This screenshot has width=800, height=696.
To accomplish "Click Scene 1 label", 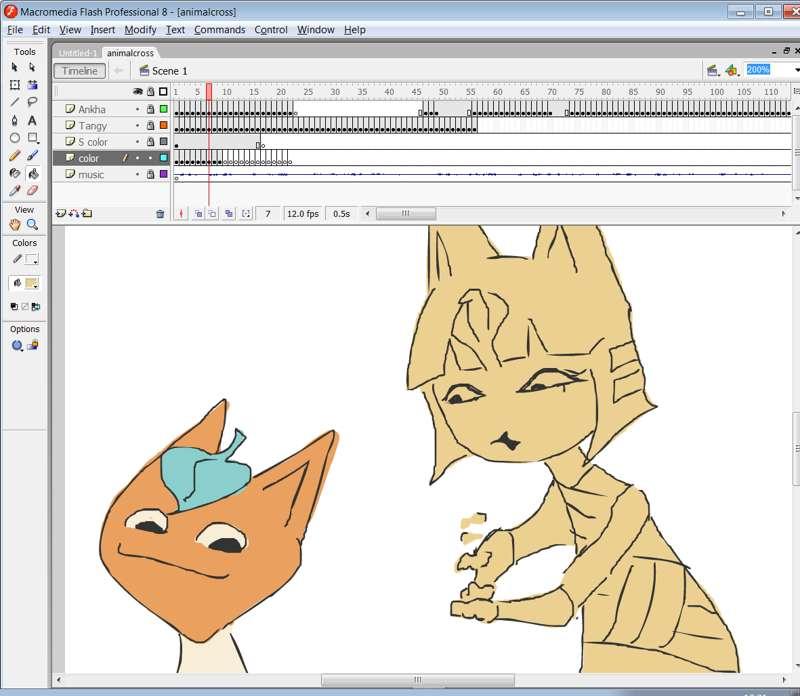I will tap(169, 71).
